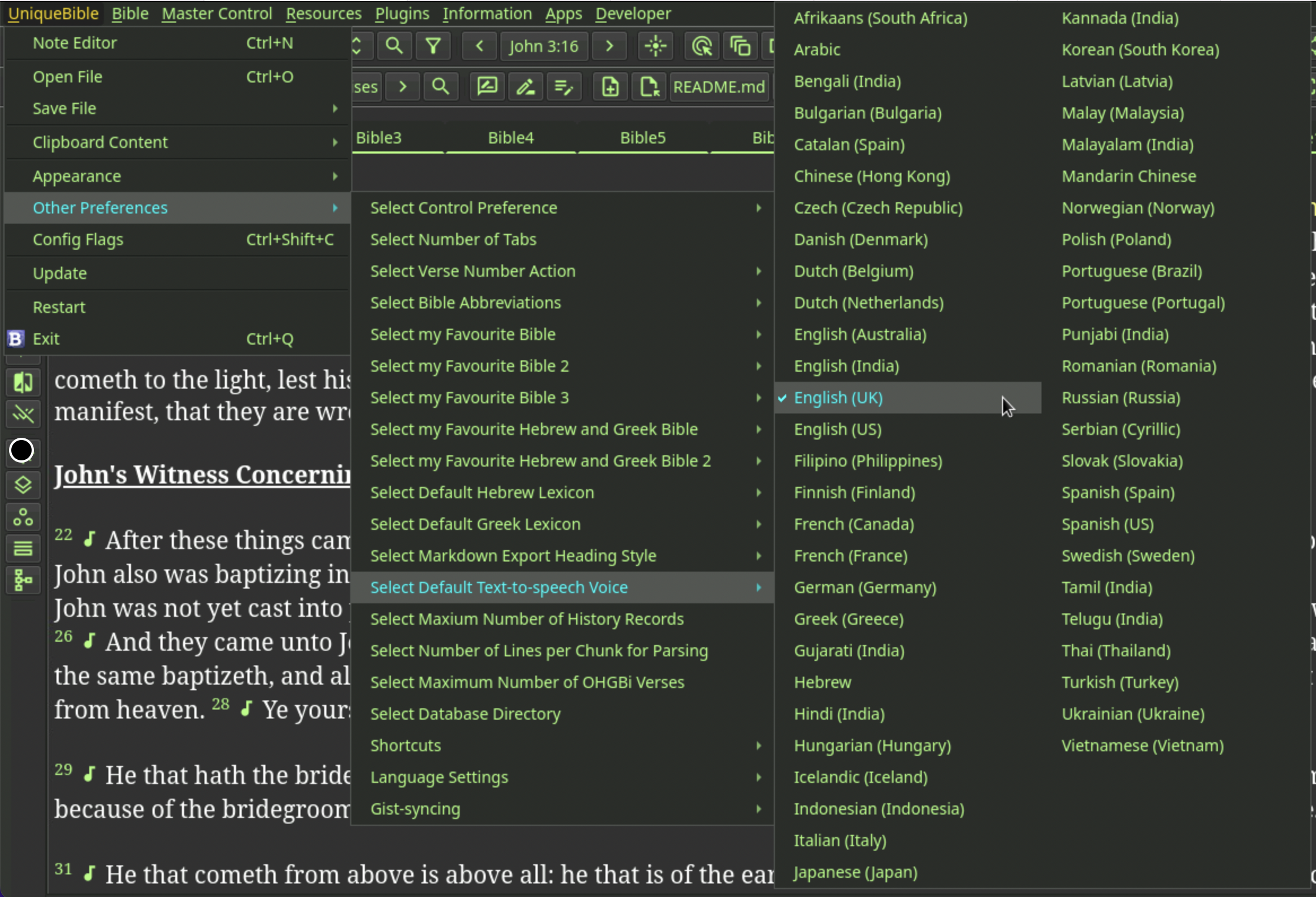Viewport: 1316px width, 897px height.
Task: Enable English (Australia) text-to-speech voice
Action: pyautogui.click(x=860, y=333)
